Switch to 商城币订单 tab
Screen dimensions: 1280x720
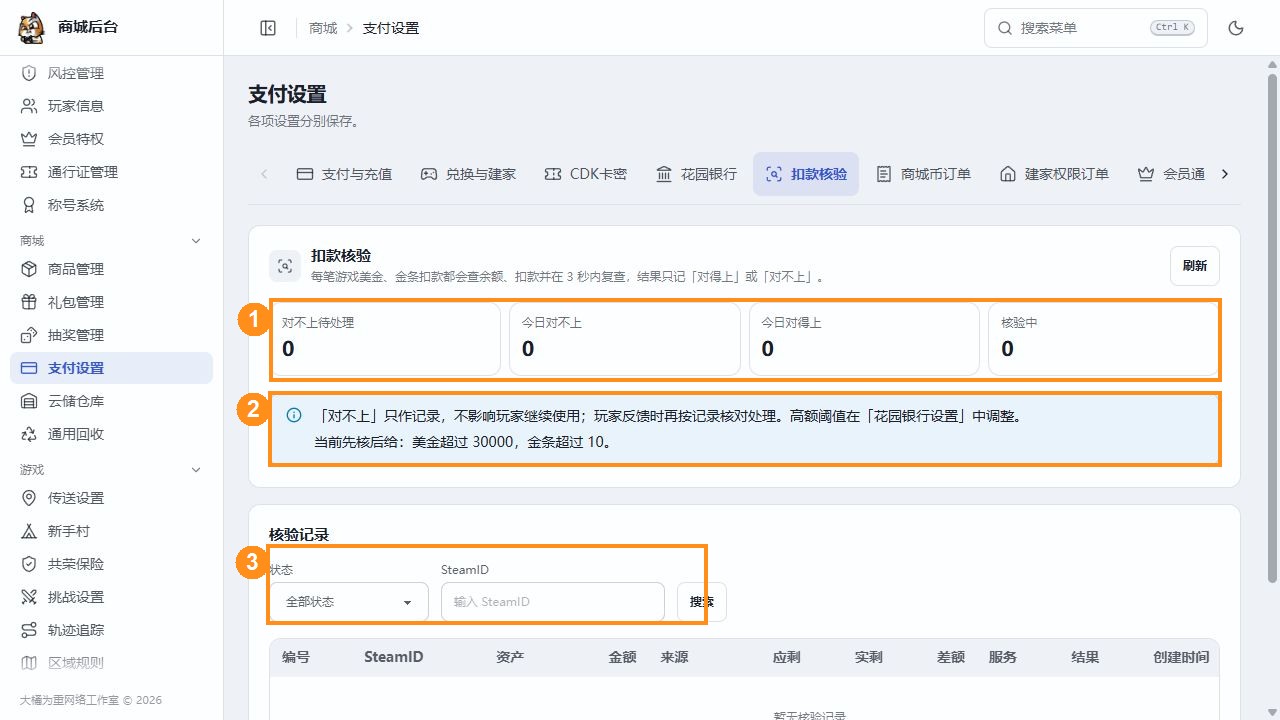tap(923, 174)
